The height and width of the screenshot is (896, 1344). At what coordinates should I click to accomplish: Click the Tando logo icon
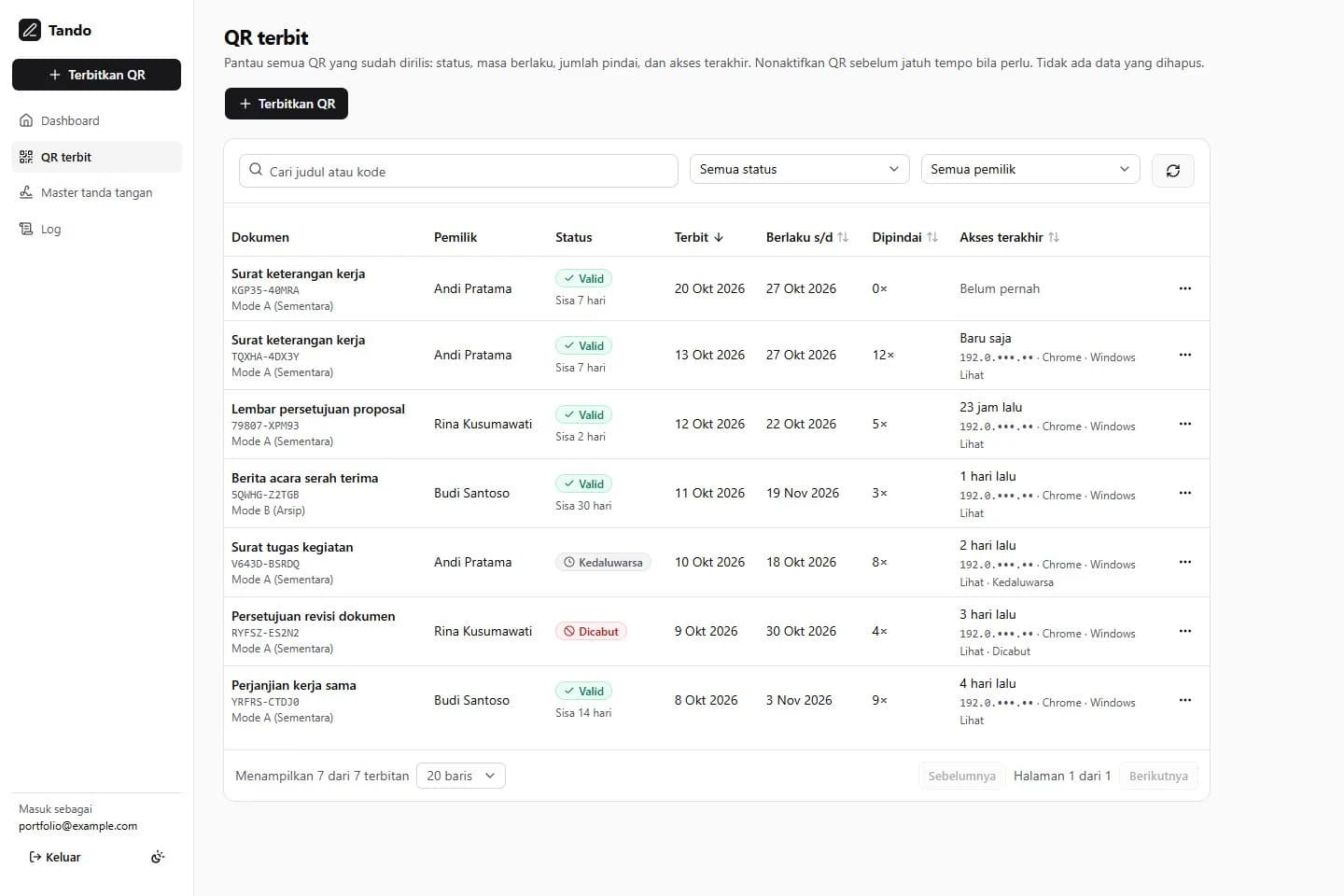click(x=30, y=30)
